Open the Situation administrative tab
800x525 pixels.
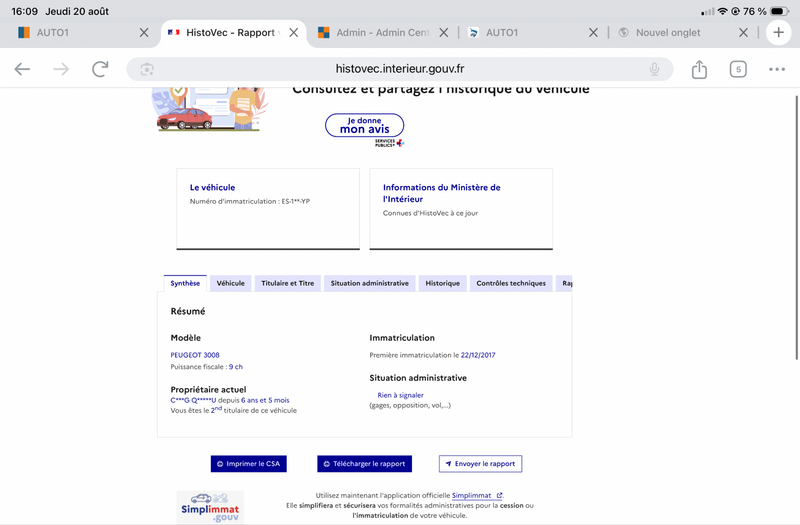pos(369,283)
